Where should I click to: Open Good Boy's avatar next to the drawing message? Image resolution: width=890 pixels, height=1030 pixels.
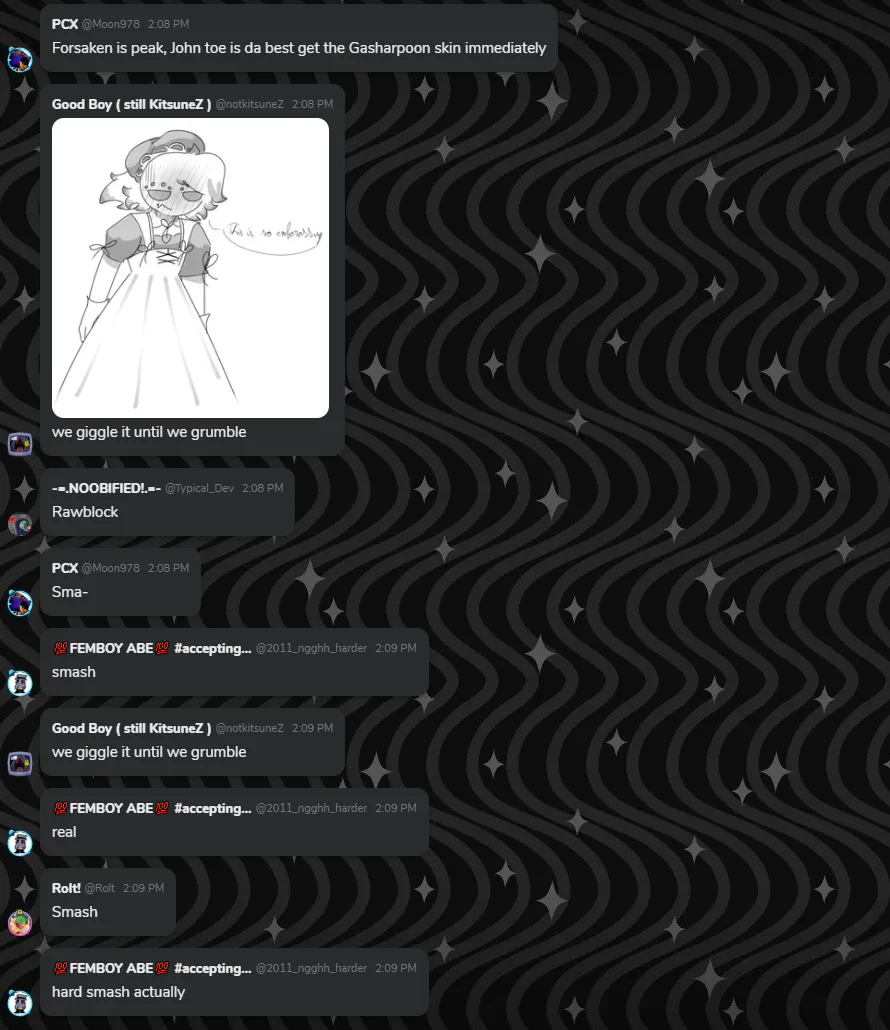(x=20, y=443)
